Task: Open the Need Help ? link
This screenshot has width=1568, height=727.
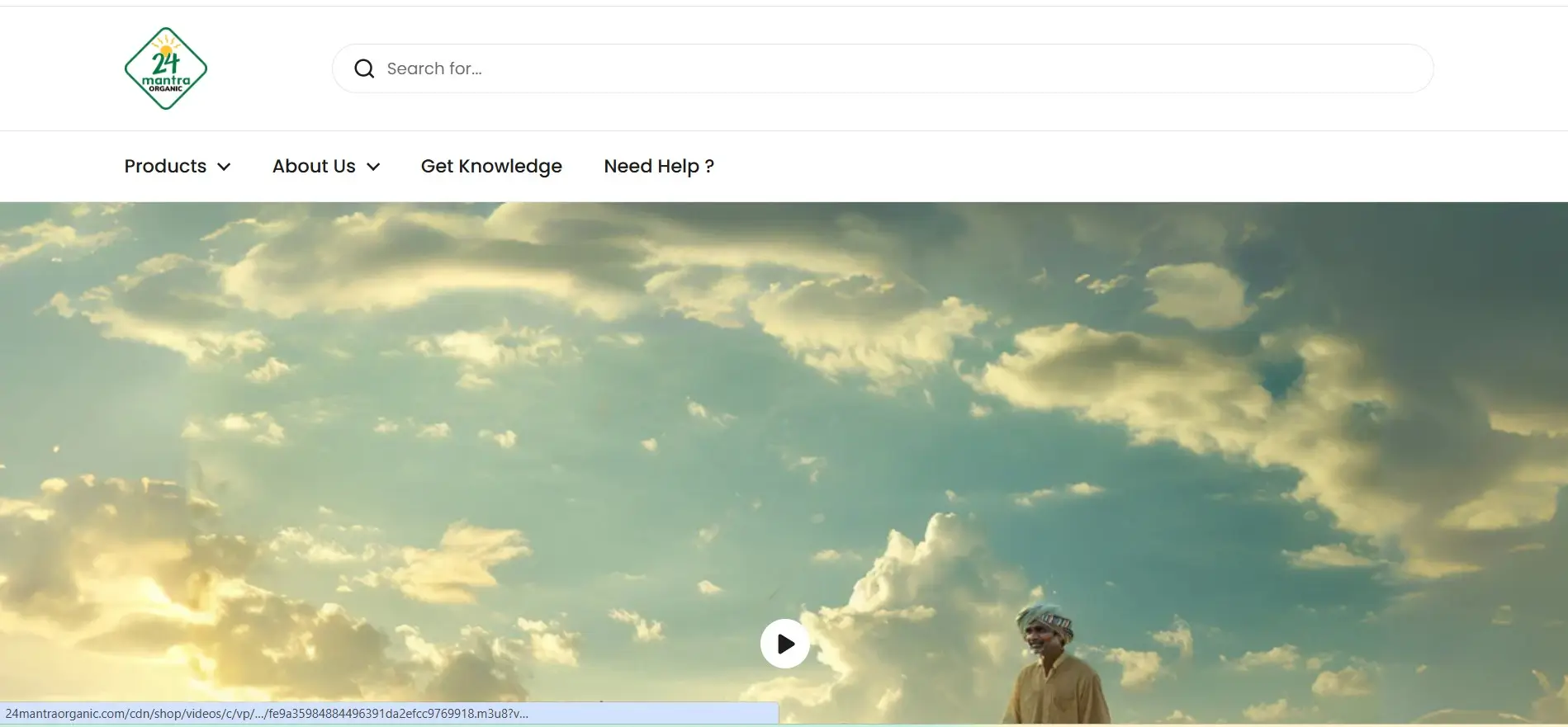Action: click(659, 166)
